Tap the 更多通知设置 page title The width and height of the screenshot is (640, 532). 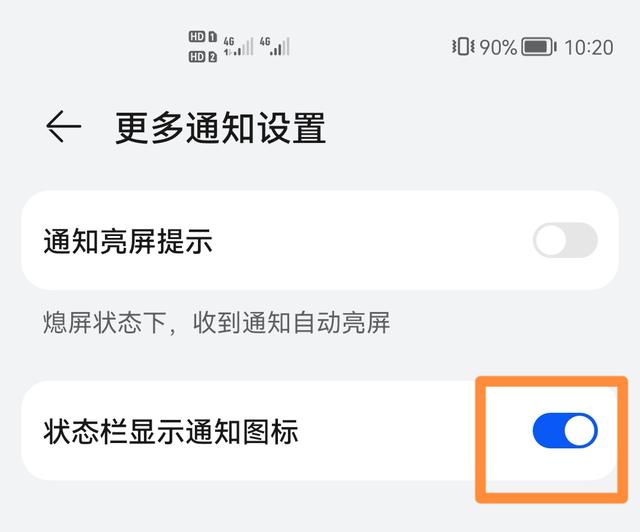[x=220, y=128]
